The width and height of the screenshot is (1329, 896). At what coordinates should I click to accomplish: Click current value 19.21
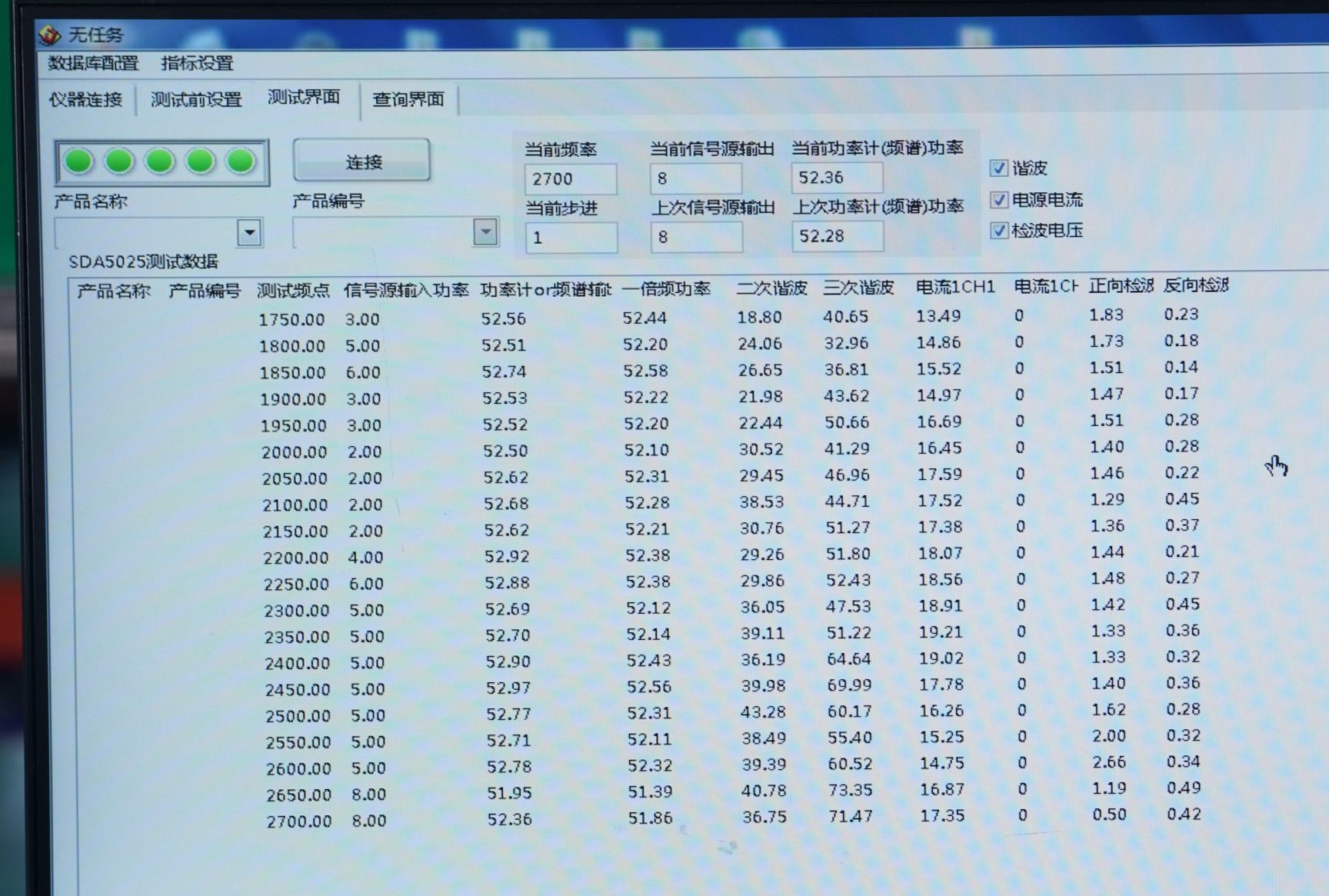coord(940,632)
